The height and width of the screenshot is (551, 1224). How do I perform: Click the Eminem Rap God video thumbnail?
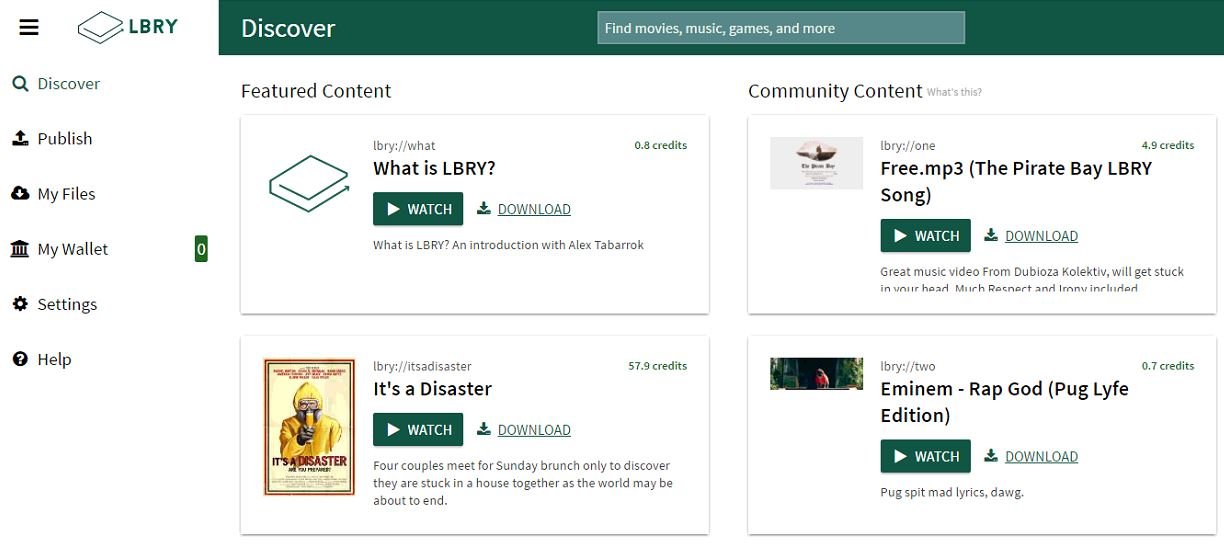[x=816, y=374]
